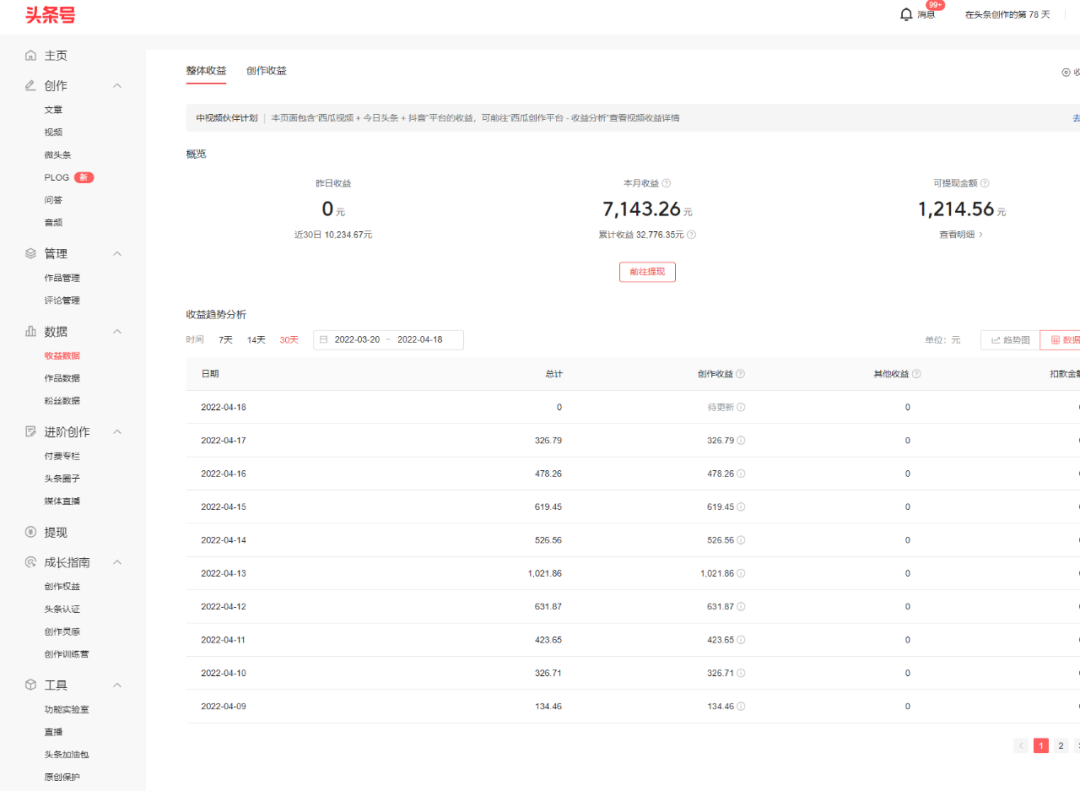Collapse the 数据 sidebar section
Screen dimensions: 1080x791
pos(117,332)
